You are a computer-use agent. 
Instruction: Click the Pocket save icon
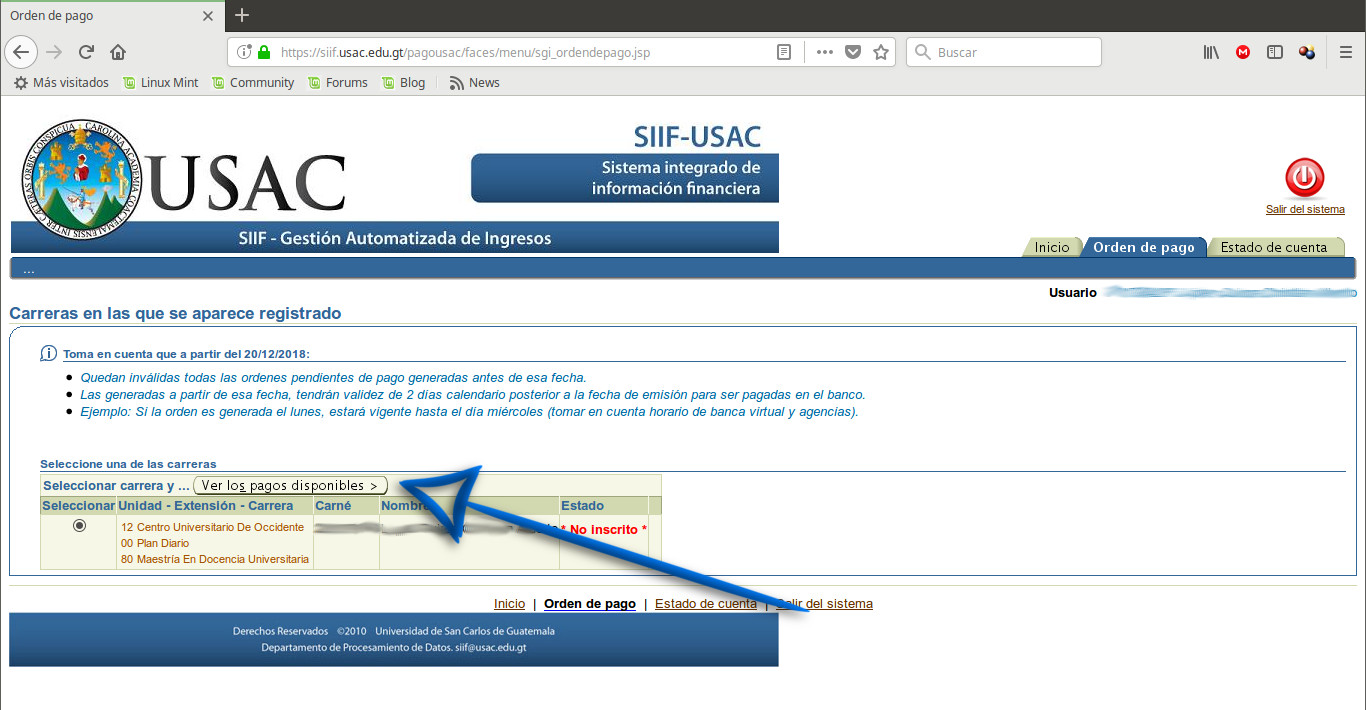[x=853, y=52]
